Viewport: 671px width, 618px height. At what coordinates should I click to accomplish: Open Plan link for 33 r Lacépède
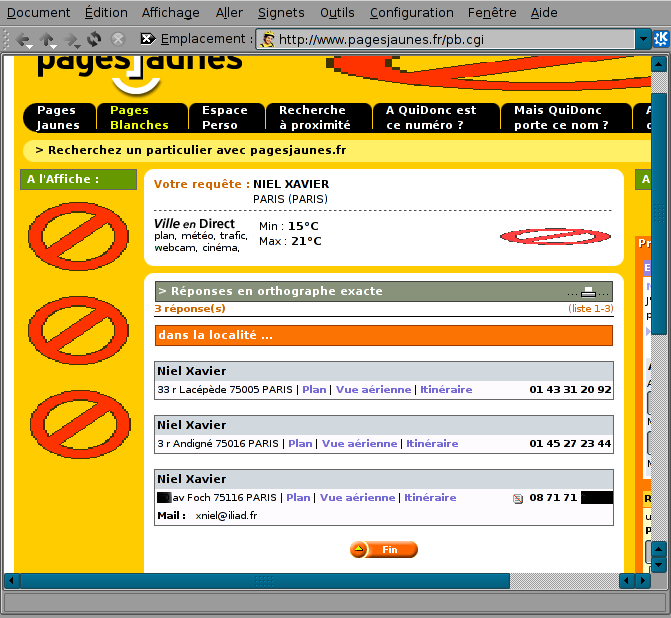[314, 390]
